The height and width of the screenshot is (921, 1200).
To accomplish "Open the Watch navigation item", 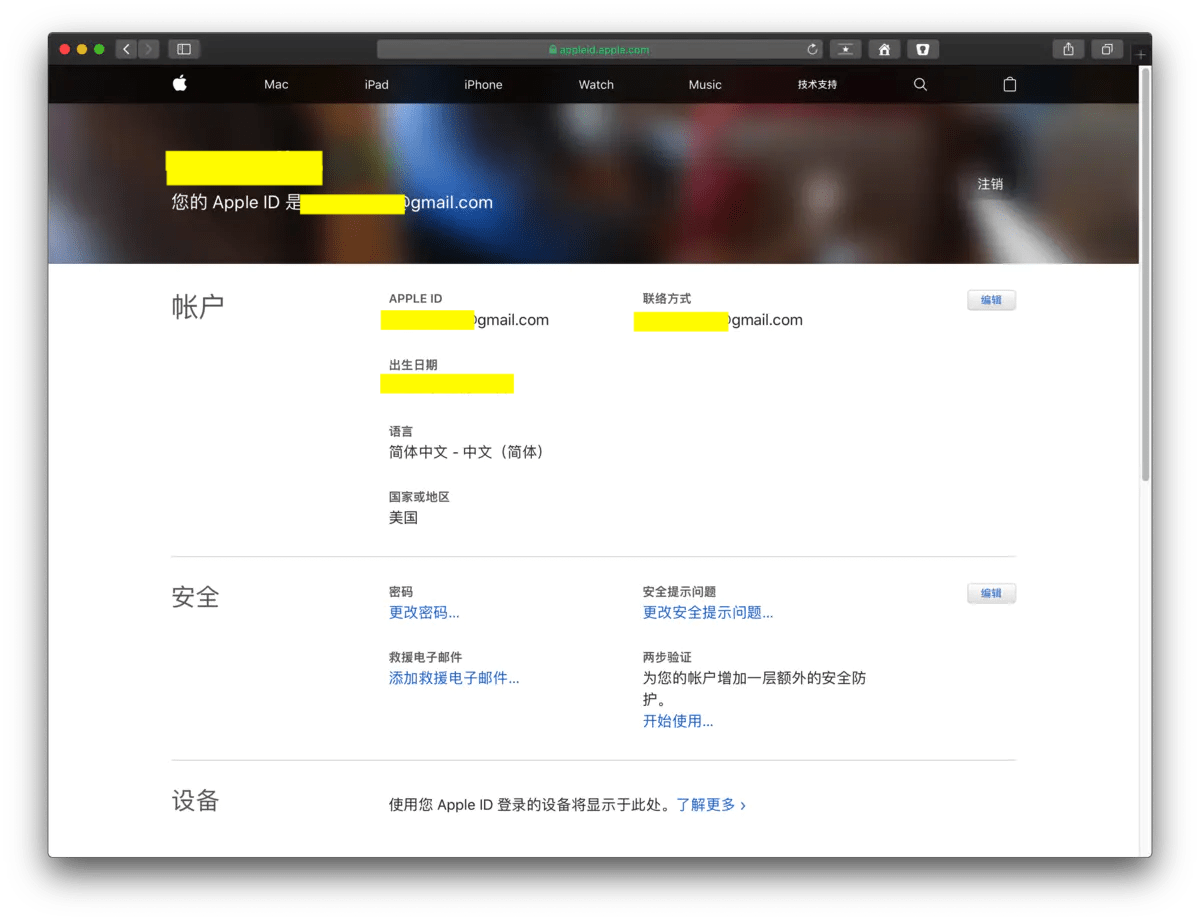I will coord(596,85).
